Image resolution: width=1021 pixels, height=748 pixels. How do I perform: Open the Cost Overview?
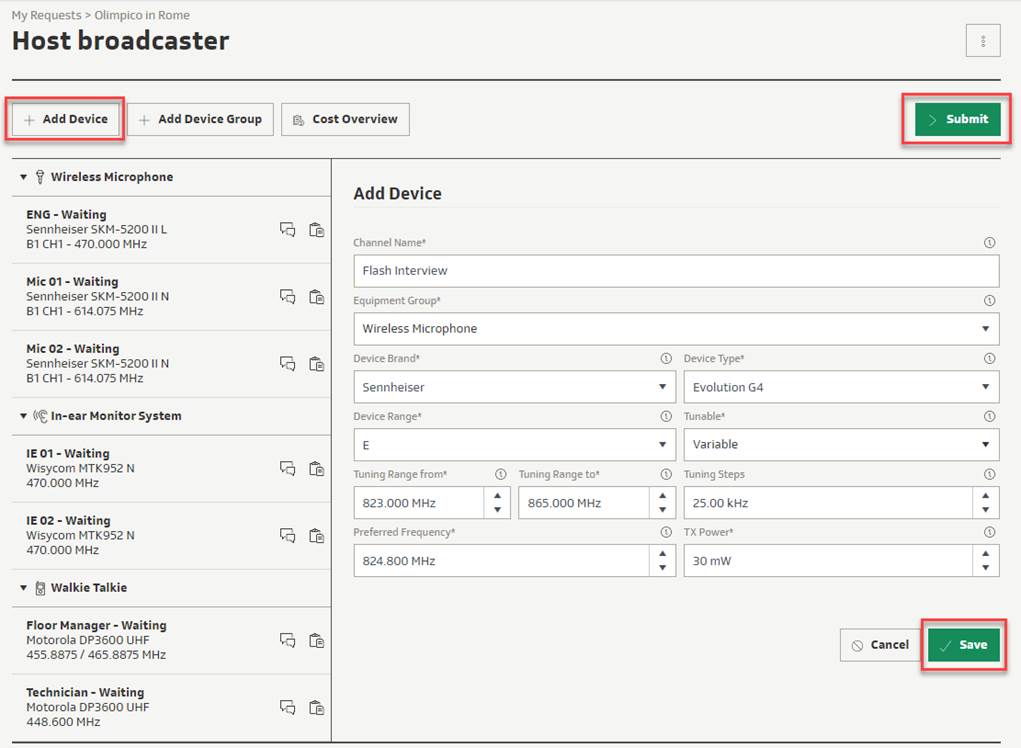click(345, 119)
